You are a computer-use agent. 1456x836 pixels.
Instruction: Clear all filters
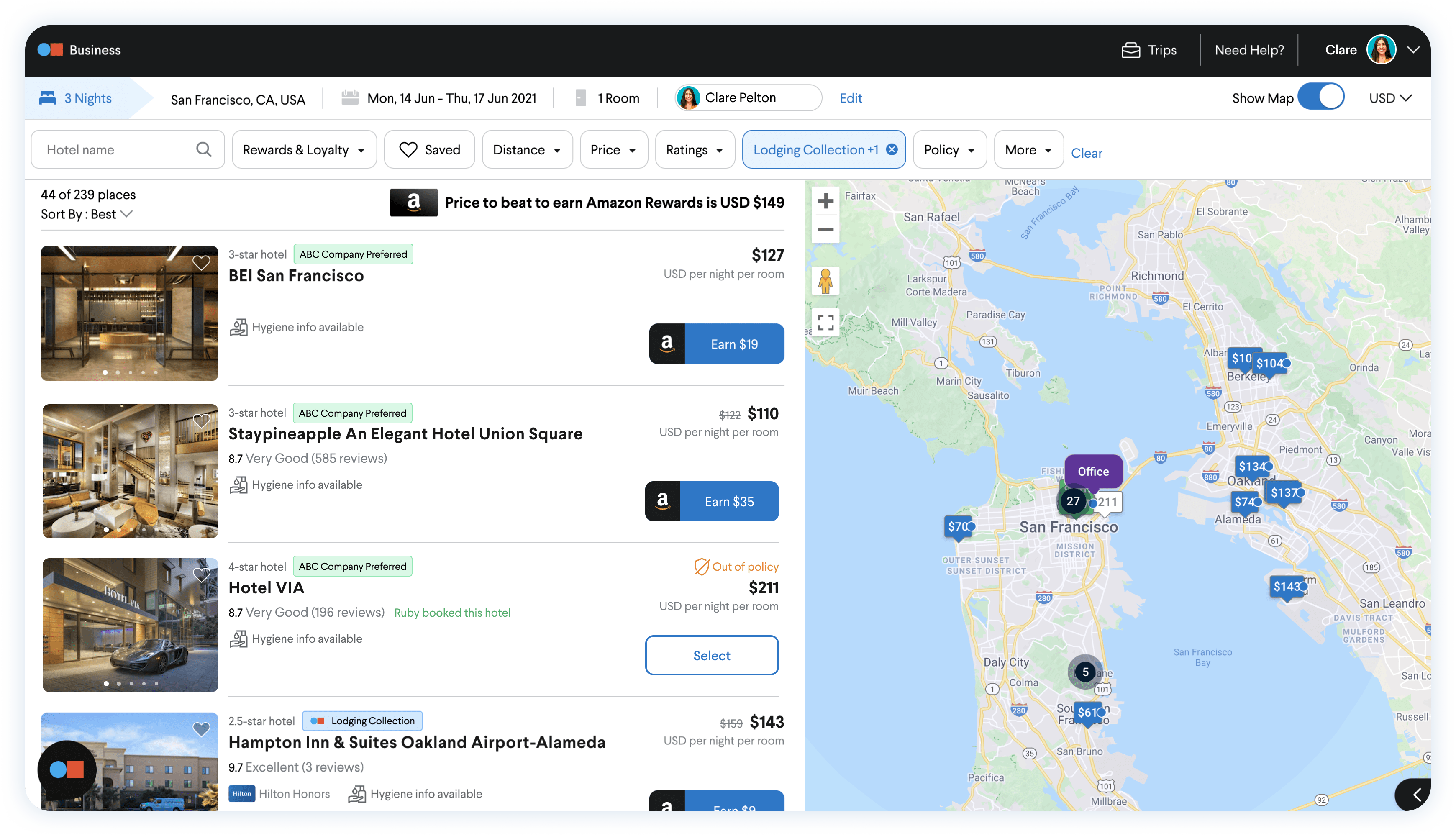click(1086, 153)
